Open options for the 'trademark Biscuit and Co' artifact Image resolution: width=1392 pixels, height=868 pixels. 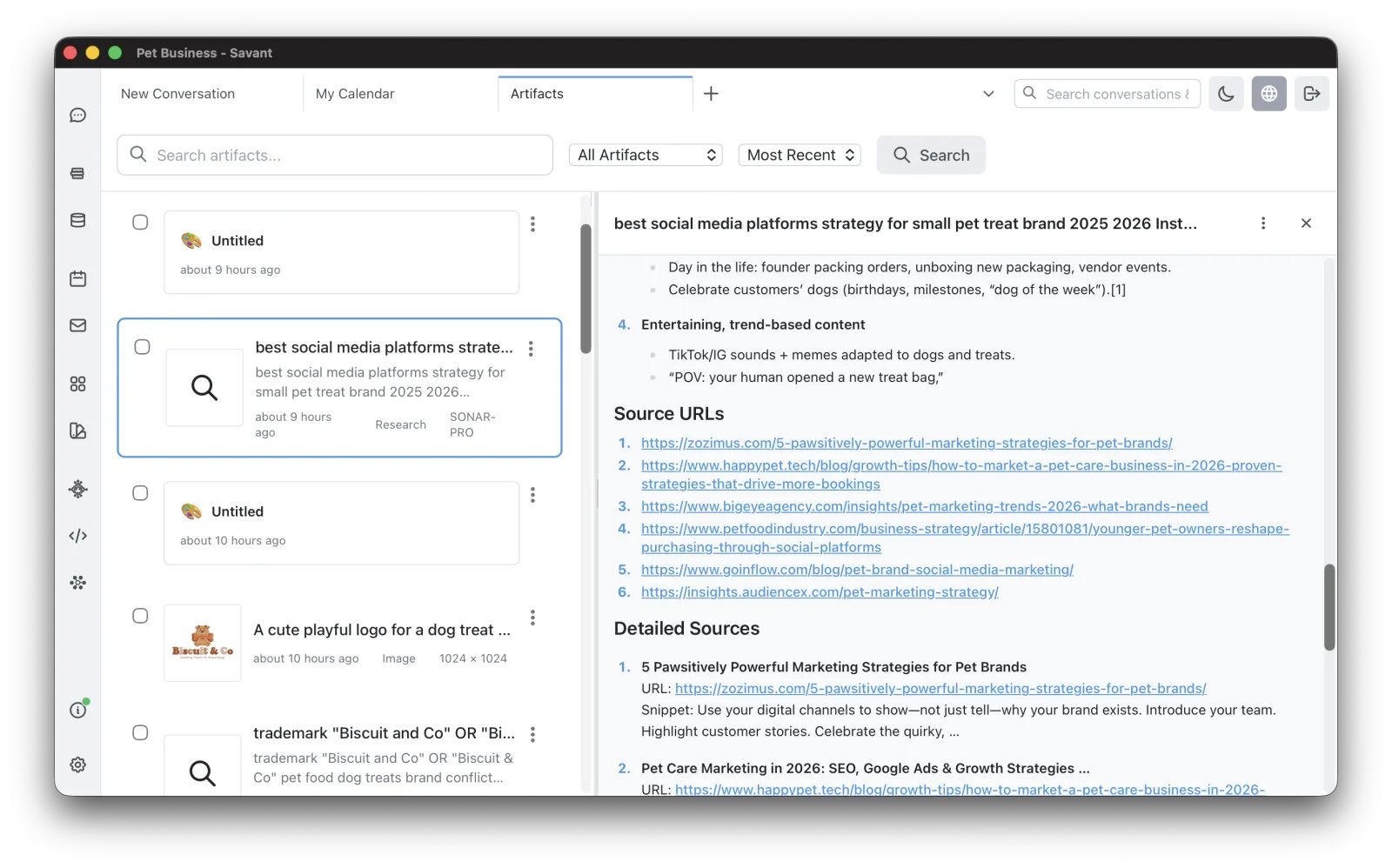(532, 734)
